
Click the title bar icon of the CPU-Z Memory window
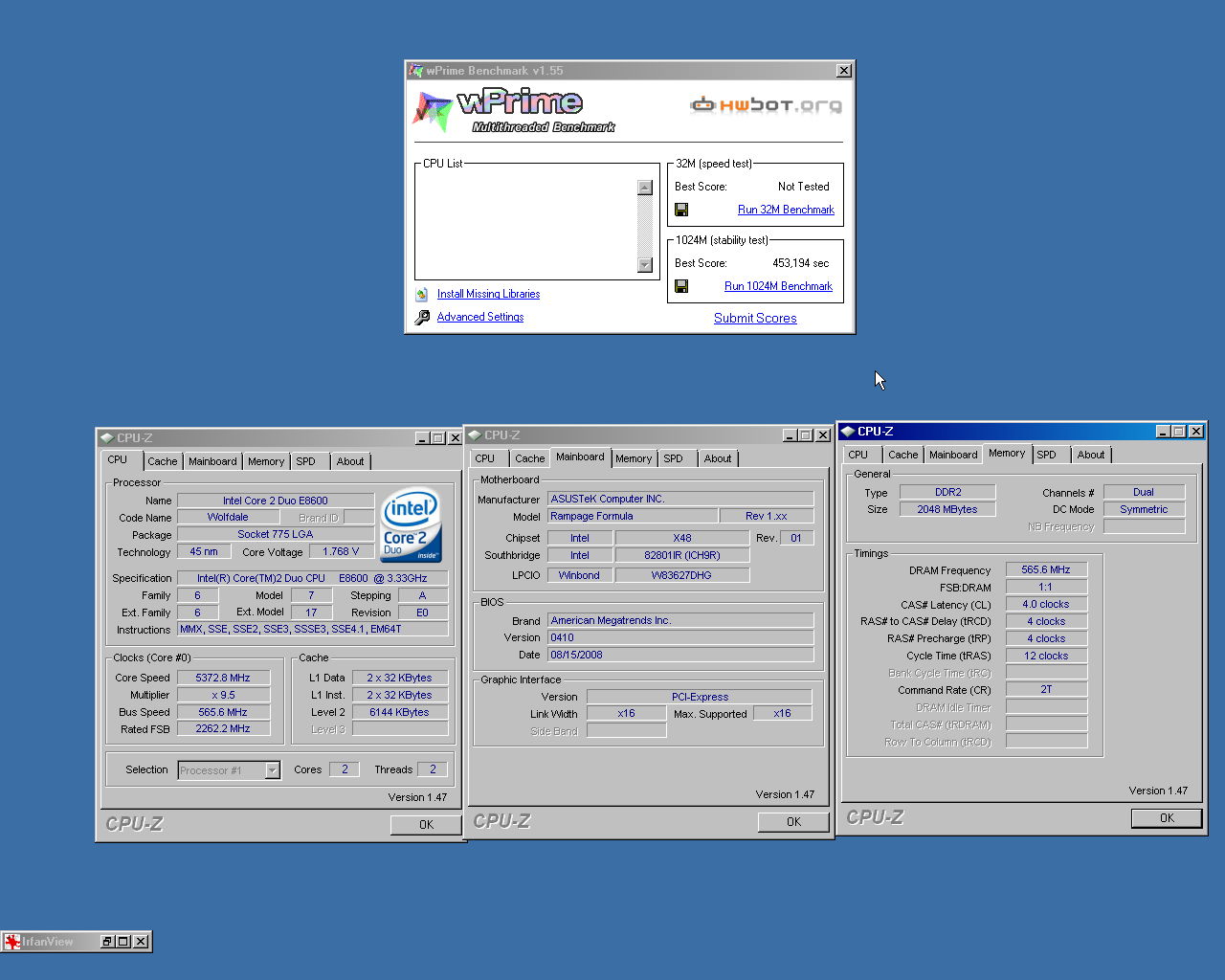pyautogui.click(x=848, y=432)
